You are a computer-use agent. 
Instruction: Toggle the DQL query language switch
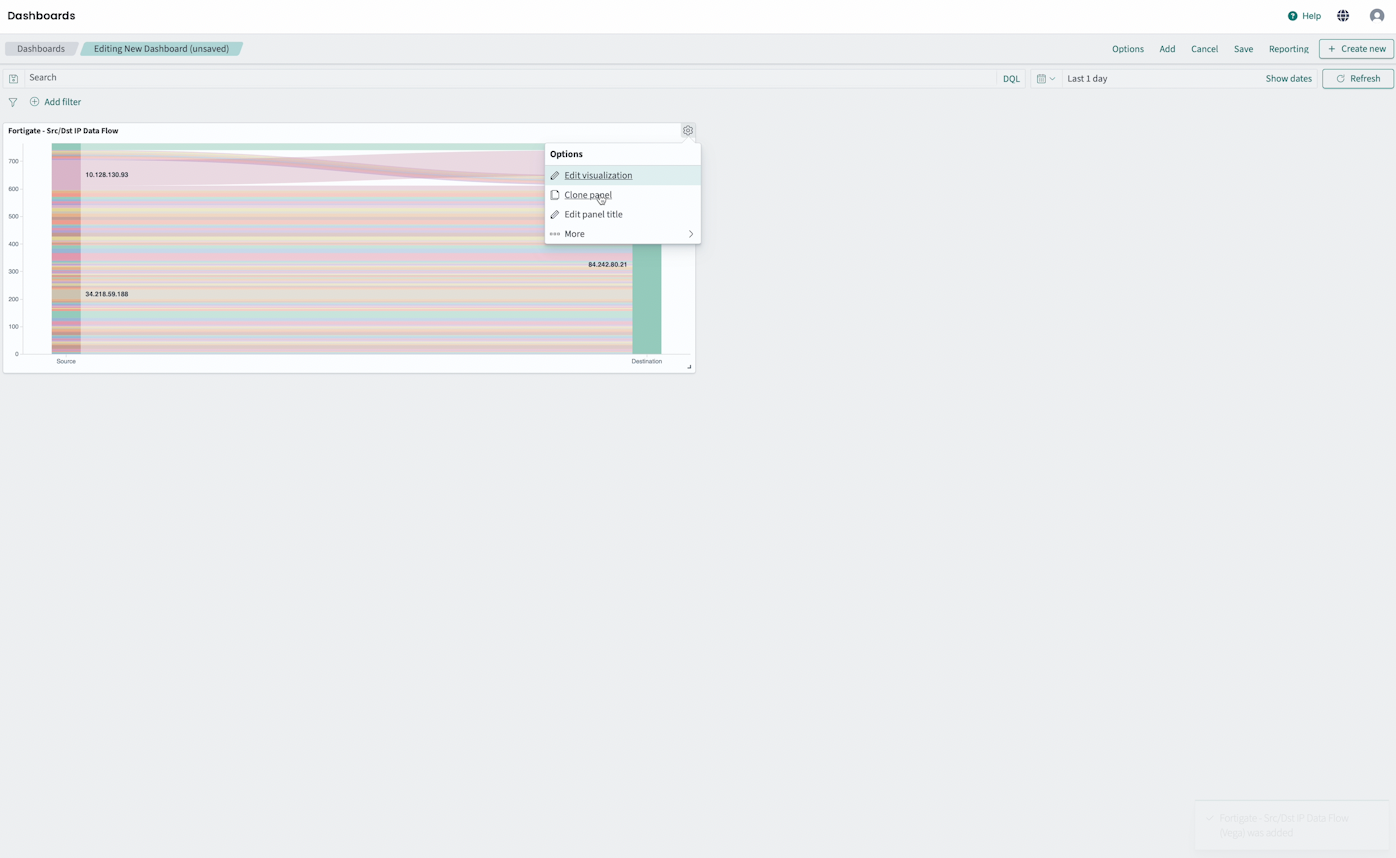[1011, 78]
